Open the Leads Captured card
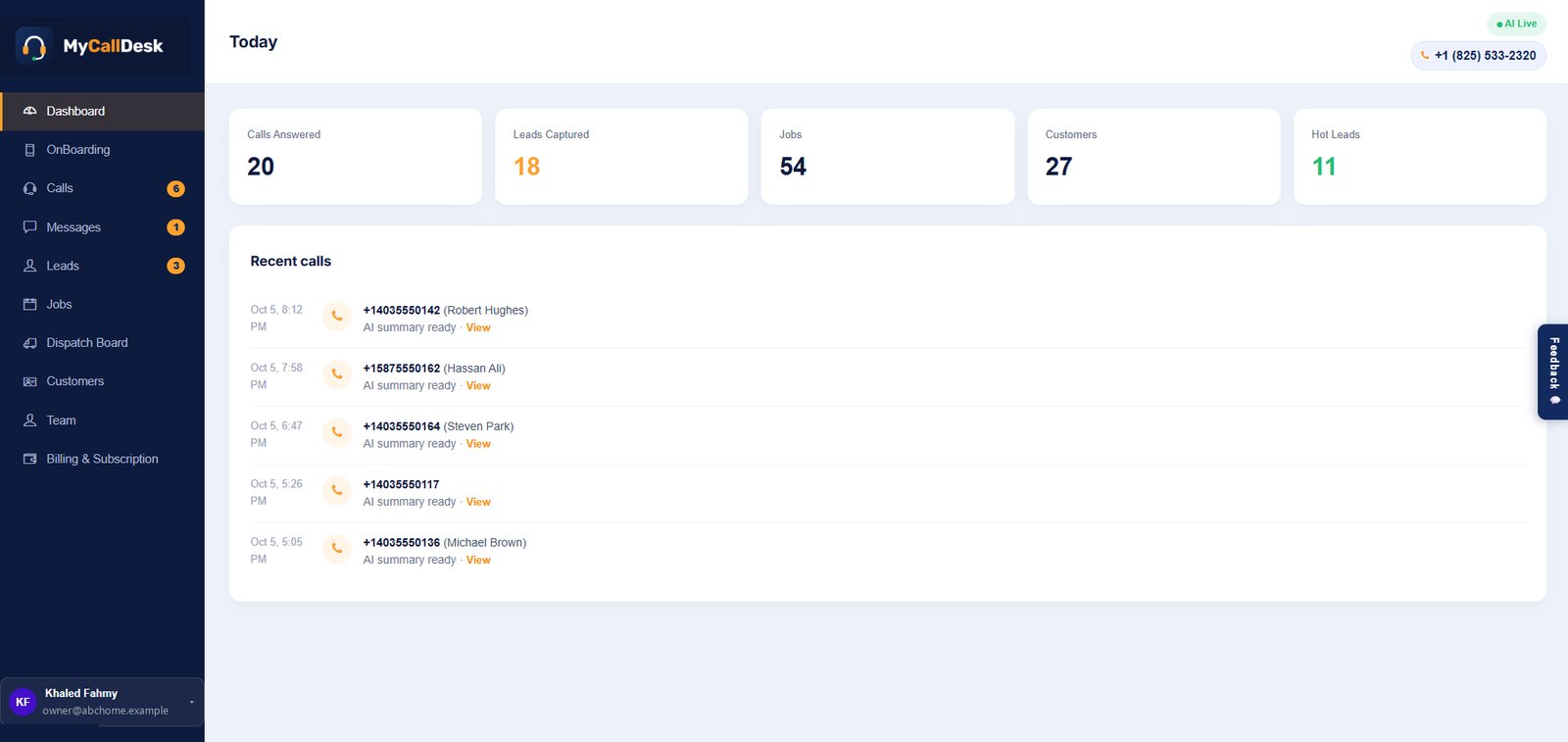 621,157
